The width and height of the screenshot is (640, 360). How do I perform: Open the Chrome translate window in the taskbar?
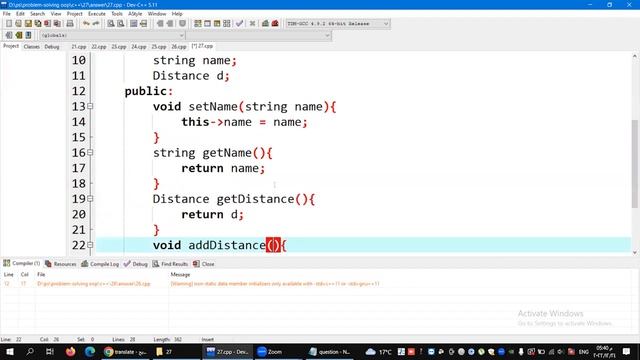point(125,351)
